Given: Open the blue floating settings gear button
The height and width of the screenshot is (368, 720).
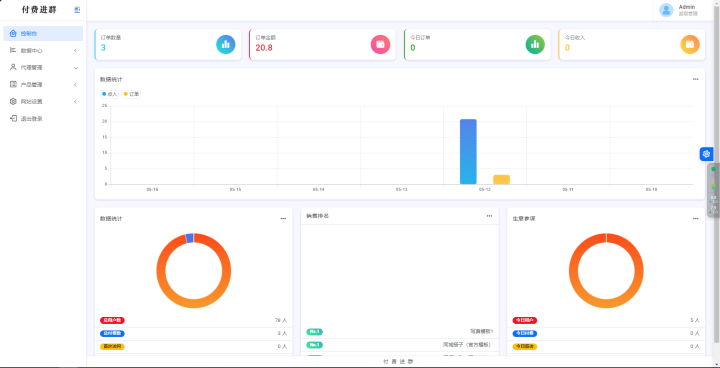Looking at the screenshot, I should coord(706,154).
